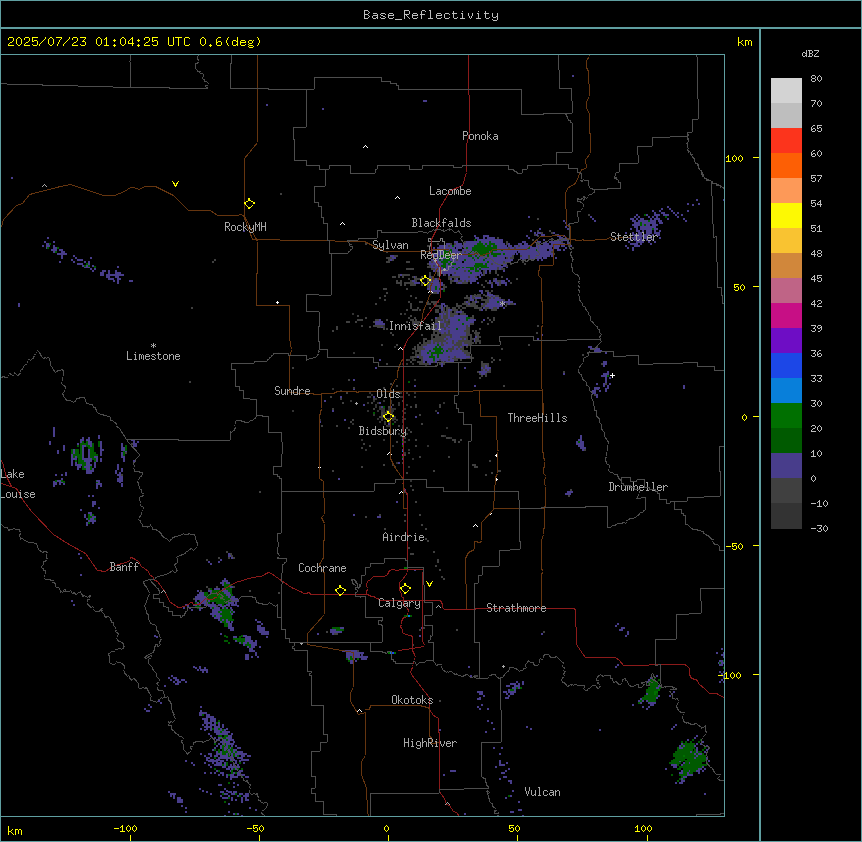Click the Okotoks label
This screenshot has height=842, width=862.
(412, 700)
